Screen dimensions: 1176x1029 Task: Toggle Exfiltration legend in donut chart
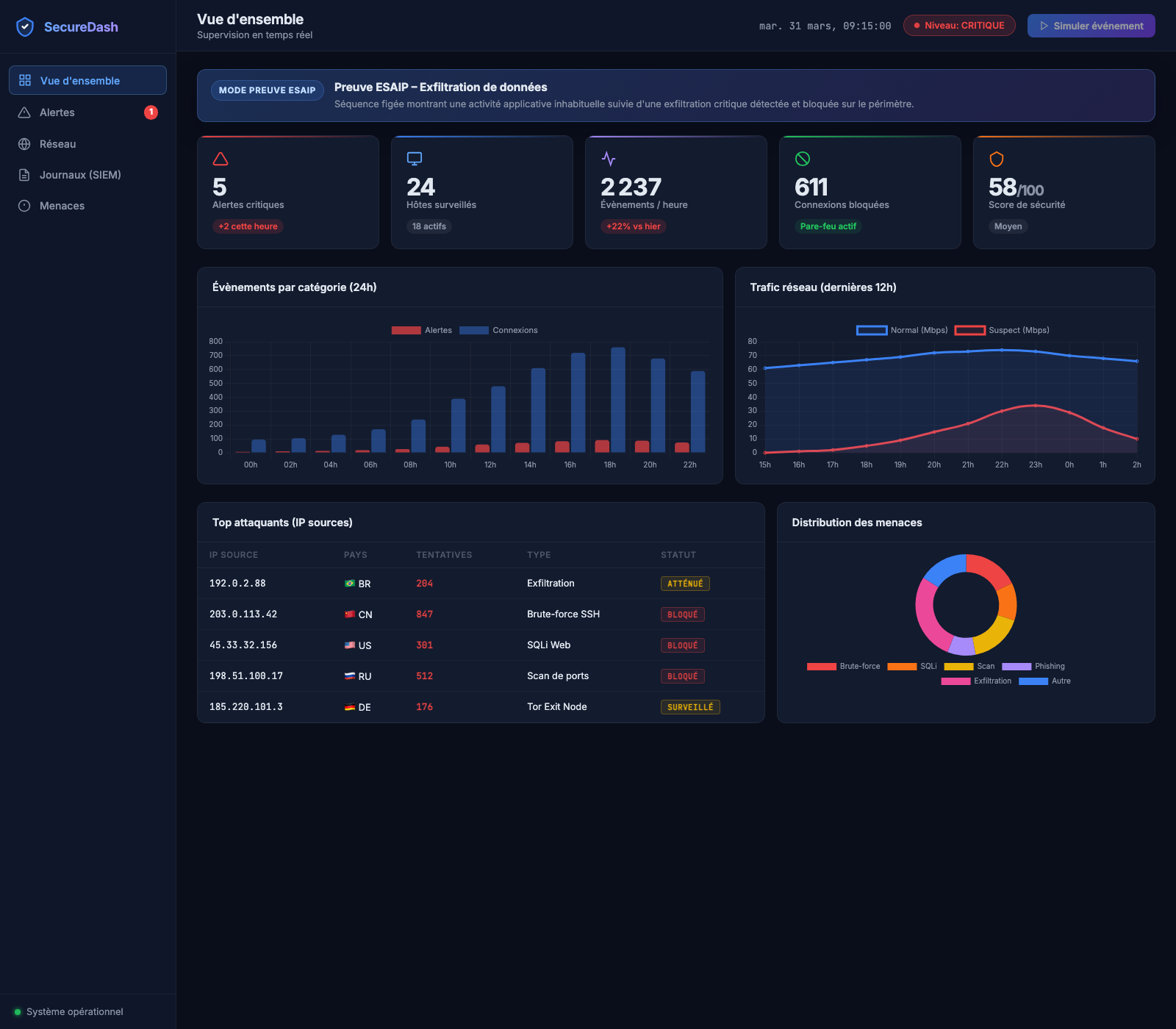pyautogui.click(x=976, y=681)
